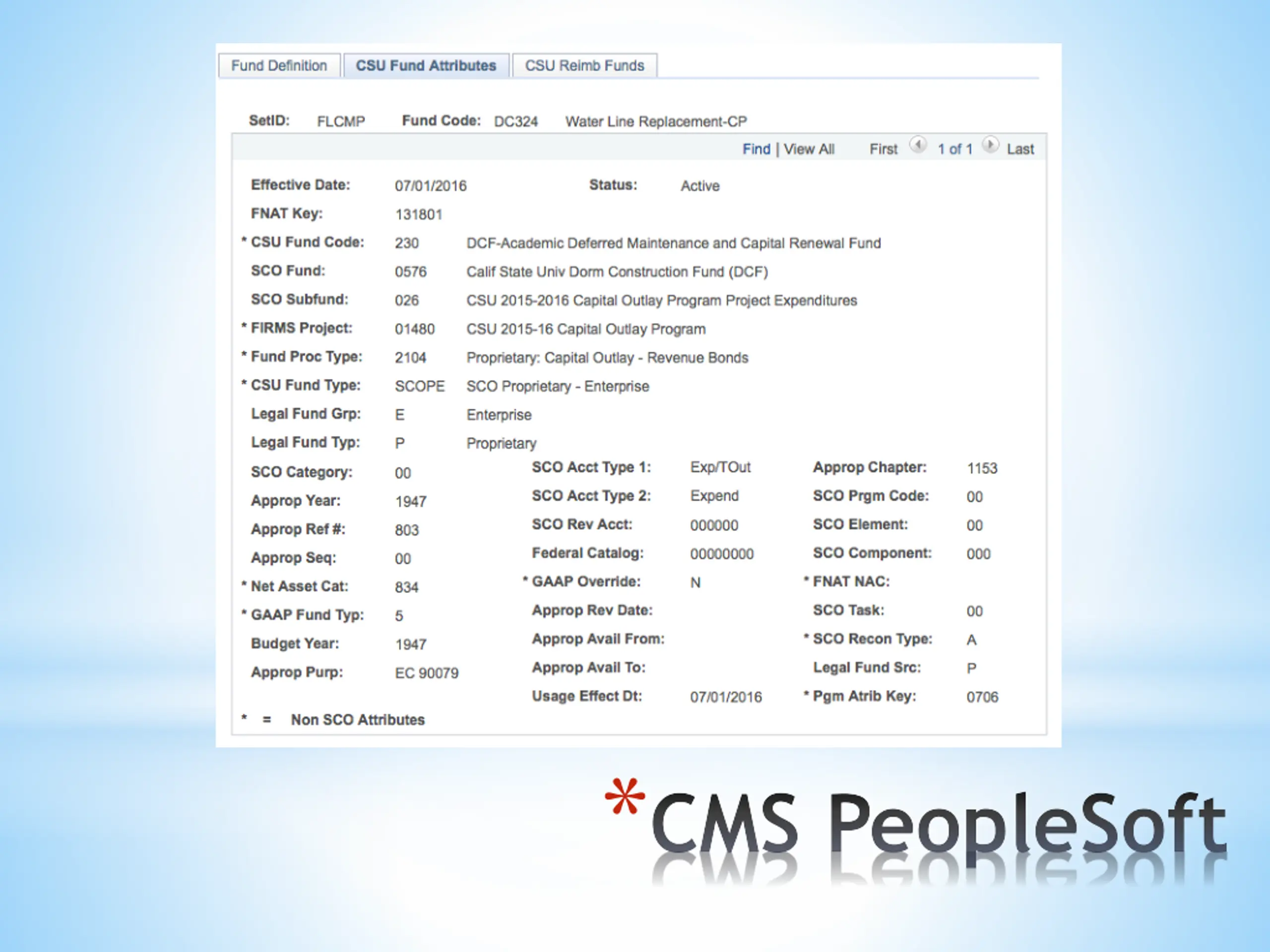Click the Enterprise description text
The image size is (1270, 952).
[x=499, y=416]
